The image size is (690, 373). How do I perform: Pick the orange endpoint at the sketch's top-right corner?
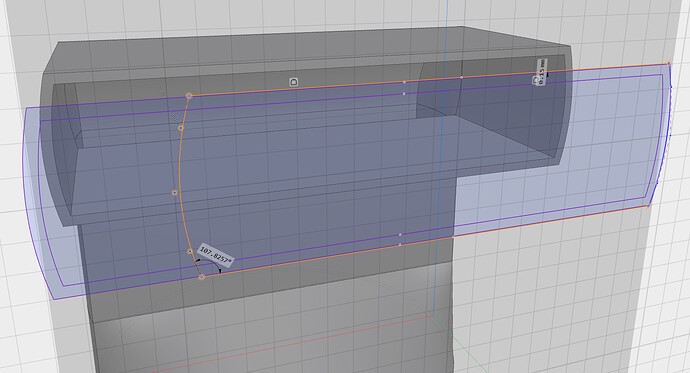click(x=669, y=63)
